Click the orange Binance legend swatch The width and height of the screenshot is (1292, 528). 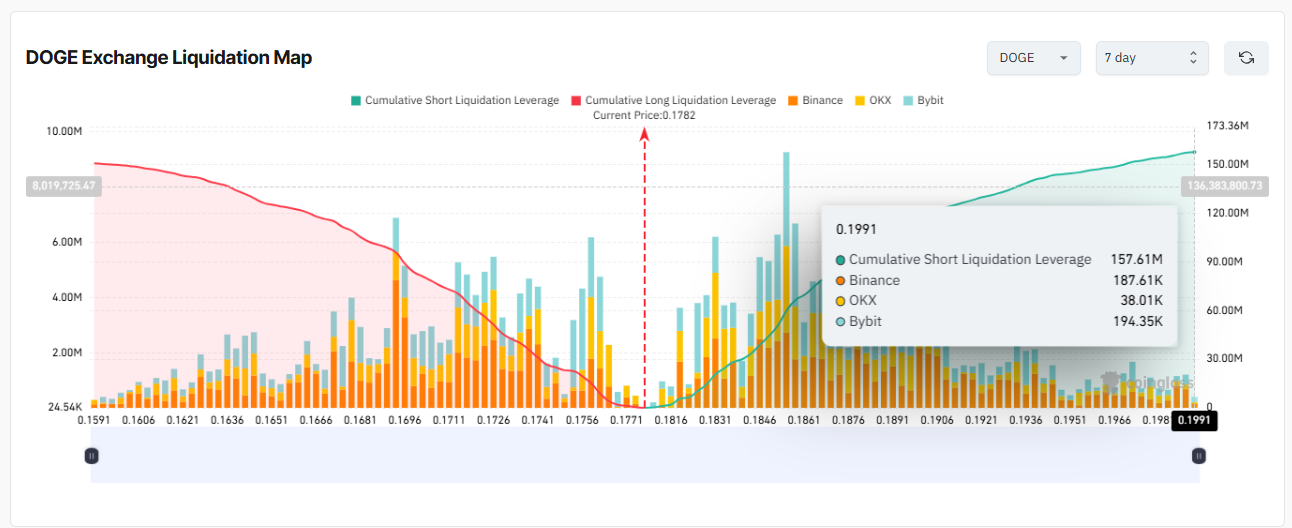point(793,101)
